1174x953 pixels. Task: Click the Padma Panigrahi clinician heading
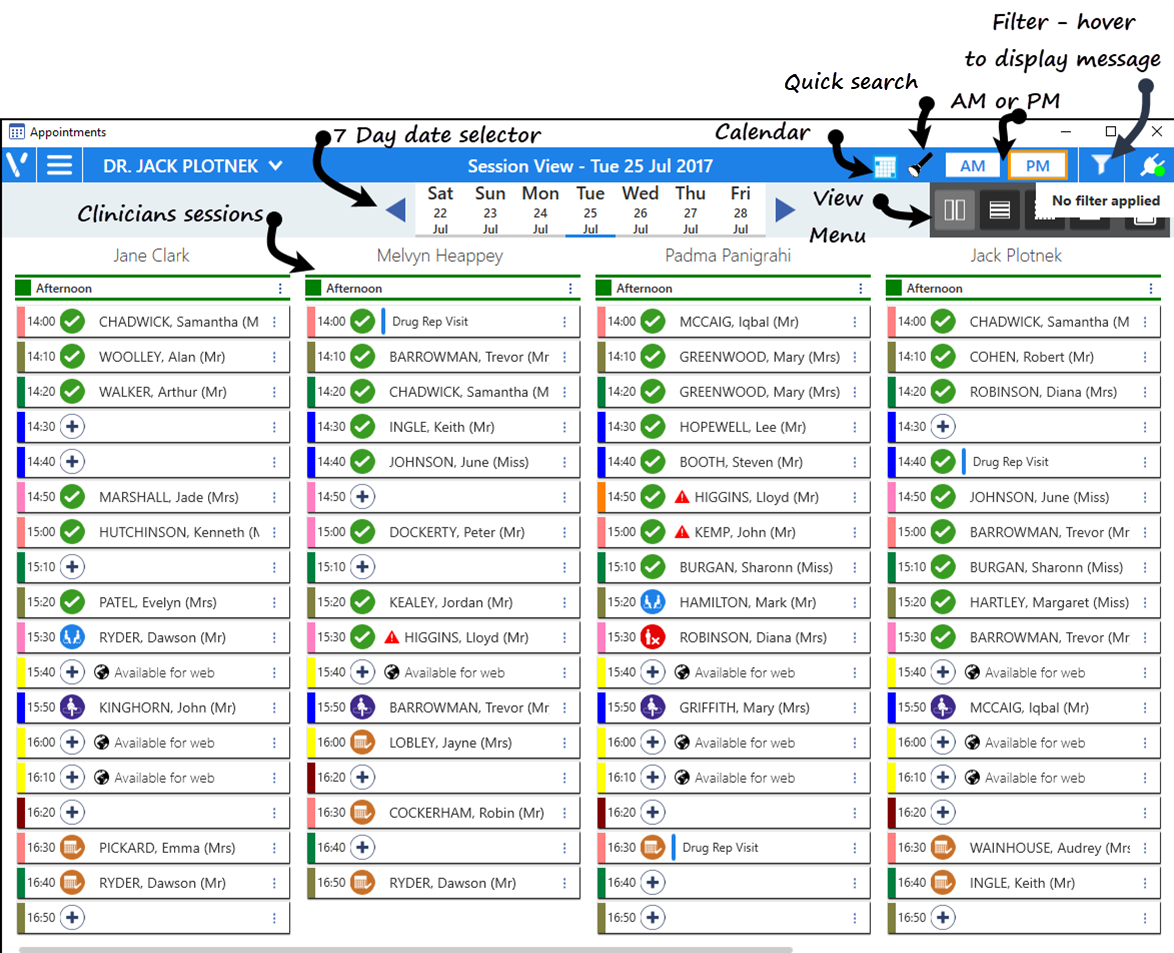(728, 255)
